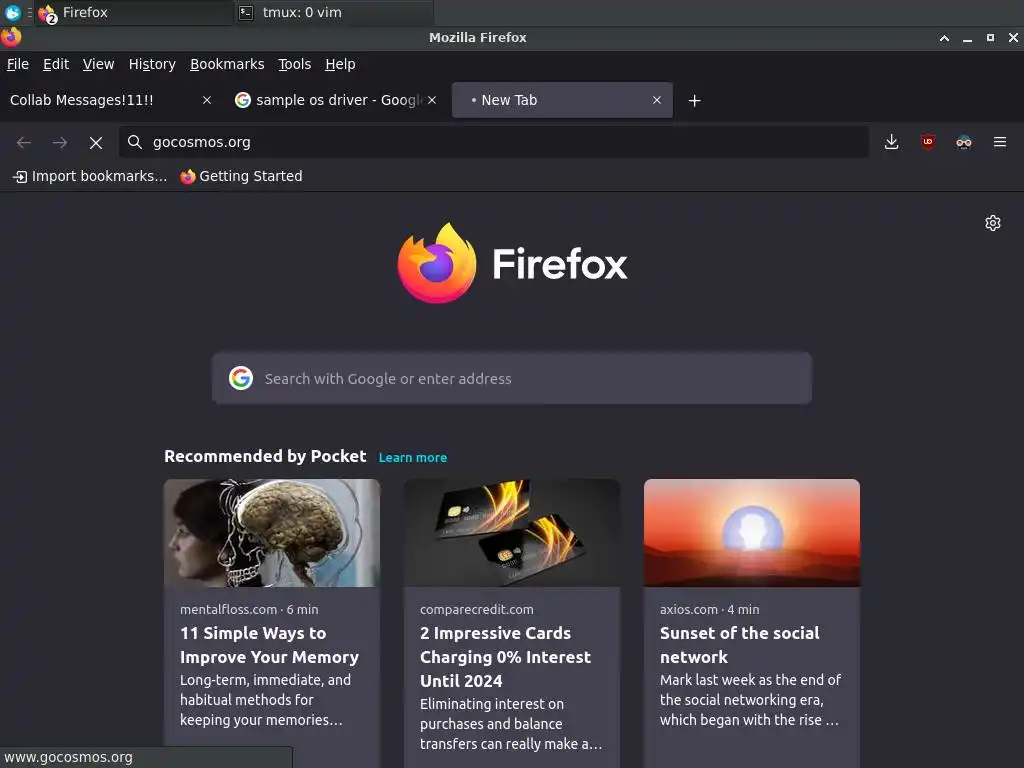Screen dimensions: 1024x768
Task: Open the hamburger application menu
Action: click(x=1000, y=142)
